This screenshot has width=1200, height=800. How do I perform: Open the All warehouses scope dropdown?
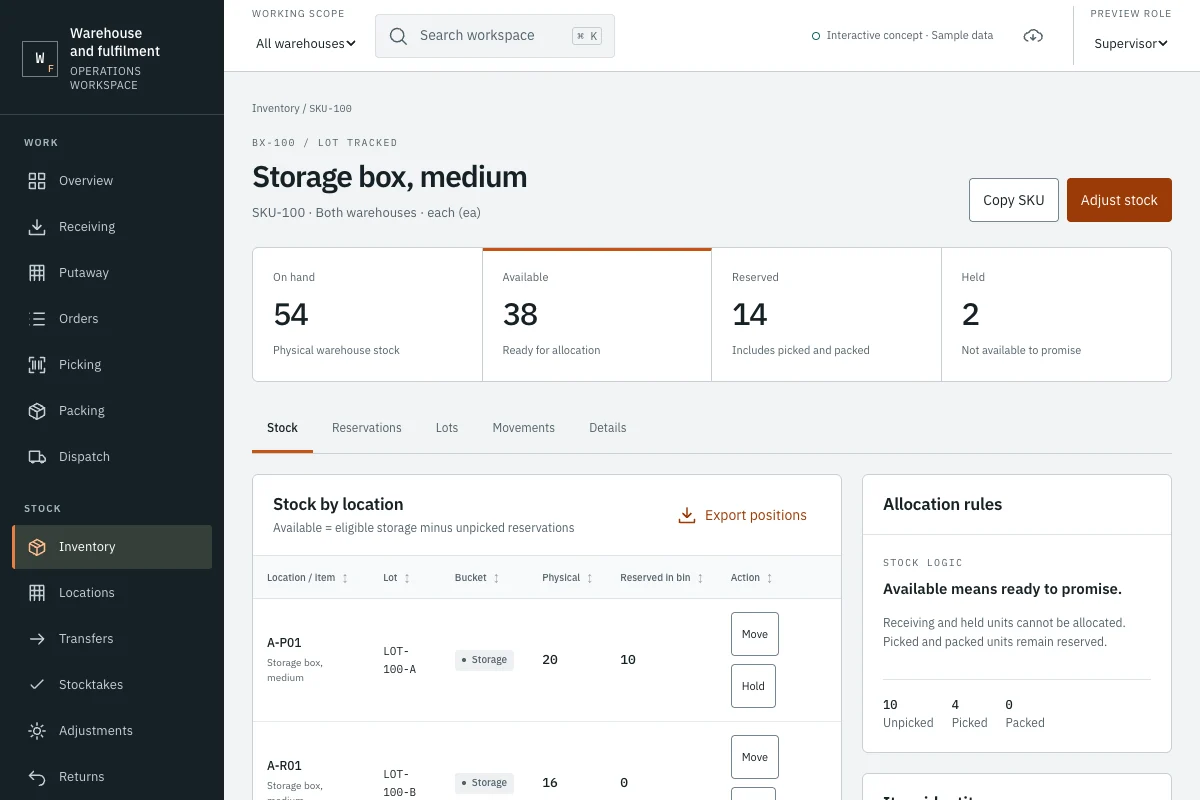pos(306,43)
